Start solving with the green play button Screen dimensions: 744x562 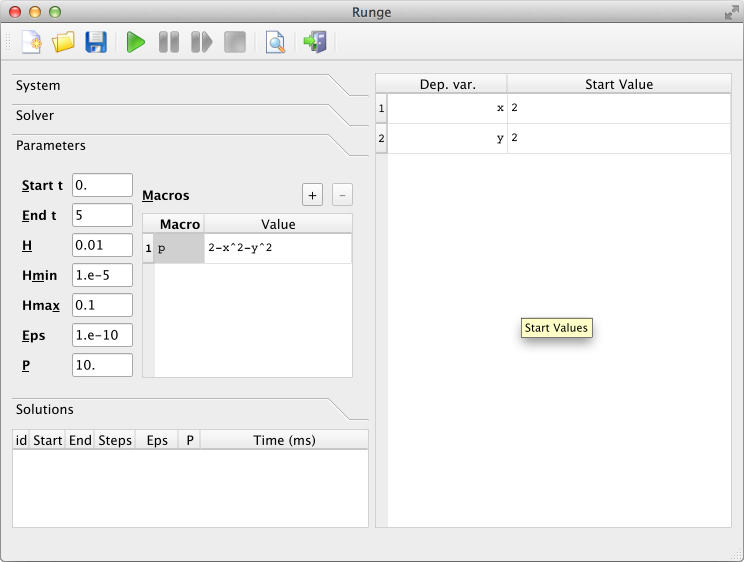136,42
